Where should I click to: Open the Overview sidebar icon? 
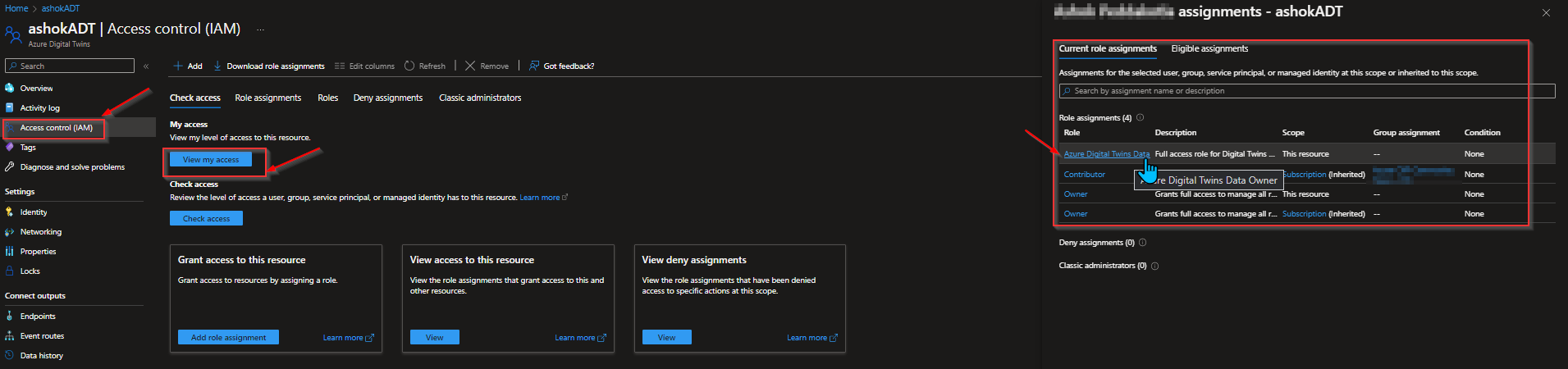point(10,88)
